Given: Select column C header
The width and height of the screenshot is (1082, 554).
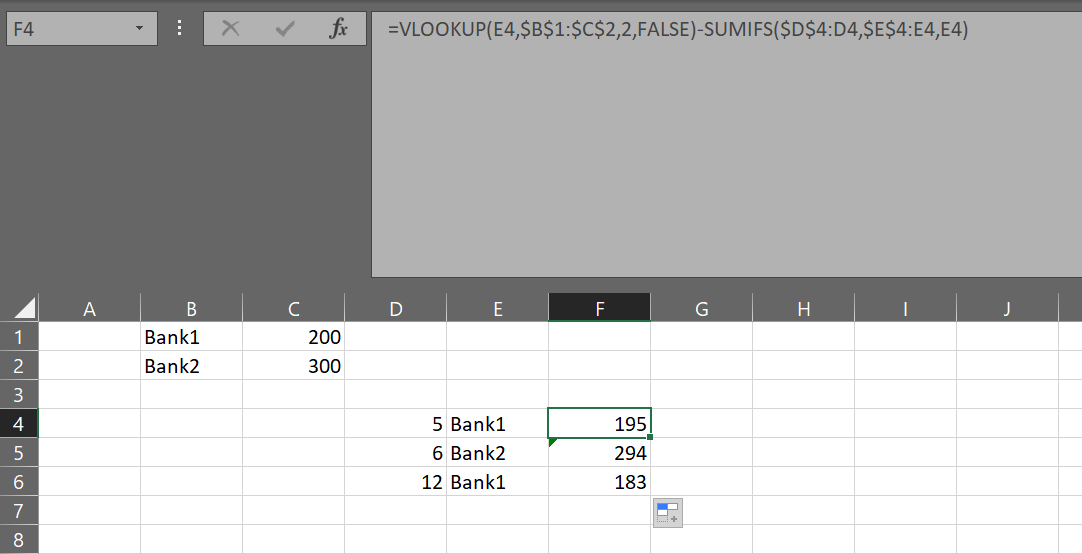Looking at the screenshot, I should 293,308.
